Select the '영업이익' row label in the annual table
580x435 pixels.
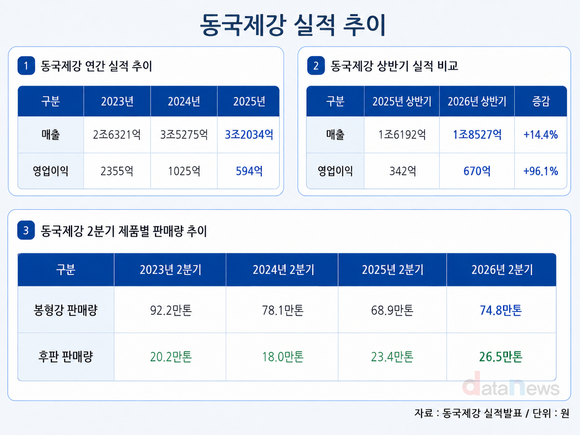coord(50,171)
